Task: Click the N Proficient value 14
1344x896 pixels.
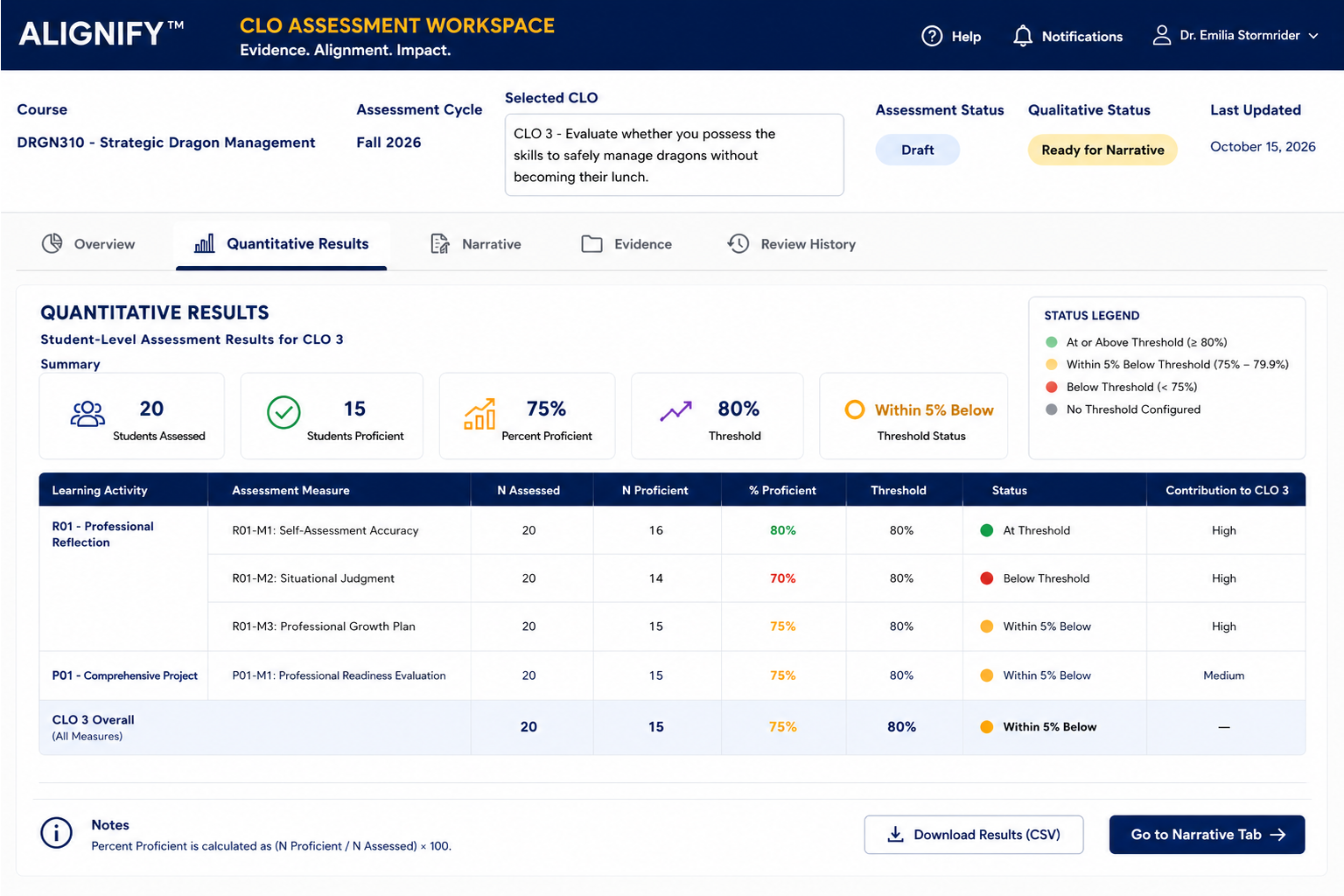Action: click(656, 578)
